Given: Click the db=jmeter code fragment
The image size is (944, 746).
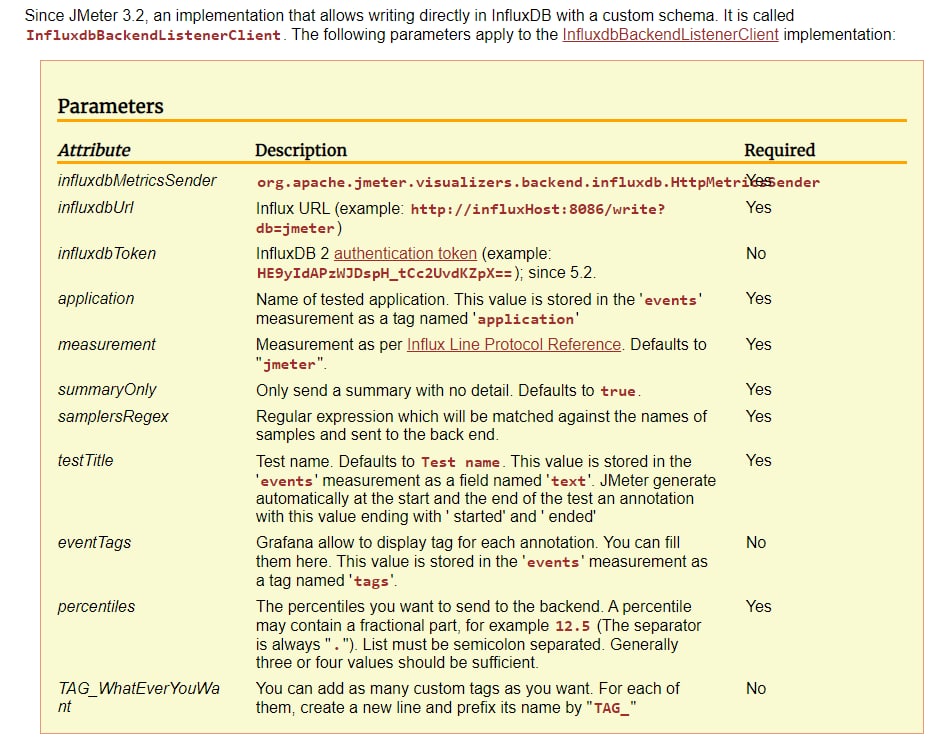Looking at the screenshot, I should tap(295, 229).
